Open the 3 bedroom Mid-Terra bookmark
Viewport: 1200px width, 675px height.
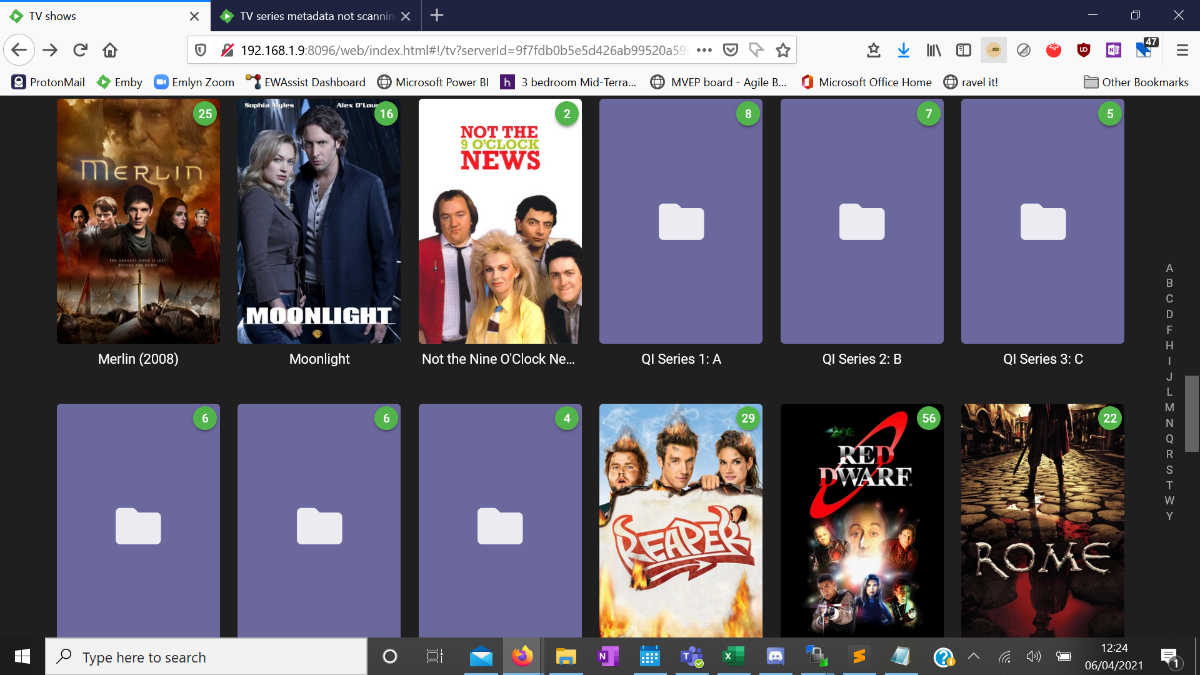(x=569, y=82)
